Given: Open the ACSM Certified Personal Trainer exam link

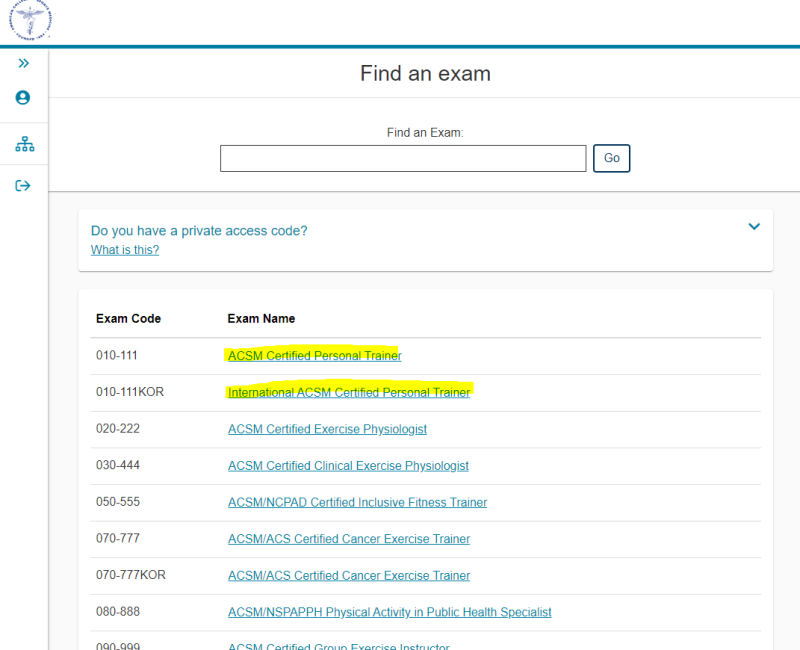Looking at the screenshot, I should pos(315,356).
